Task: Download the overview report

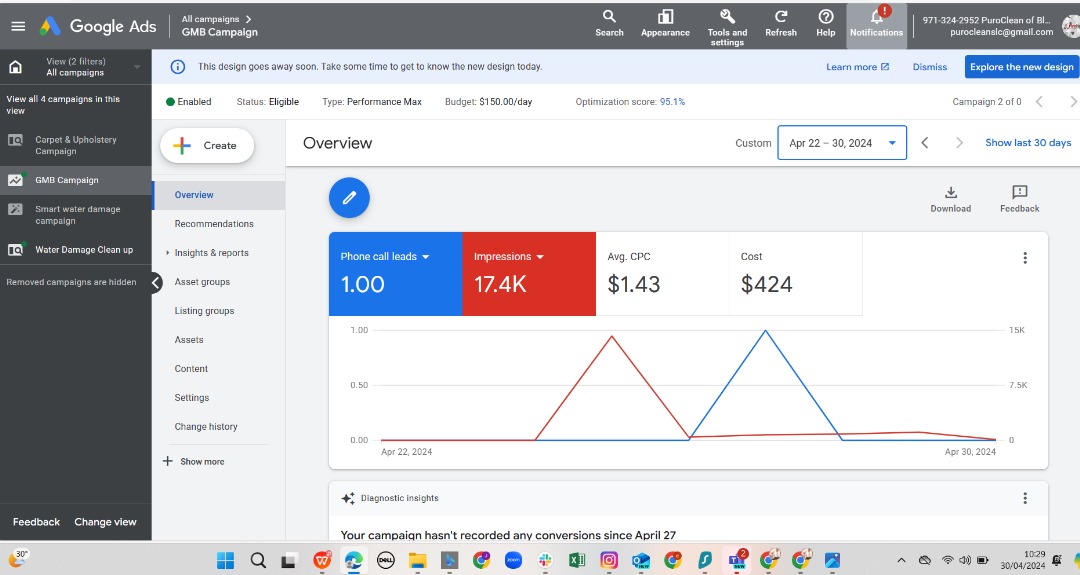Action: [x=950, y=198]
